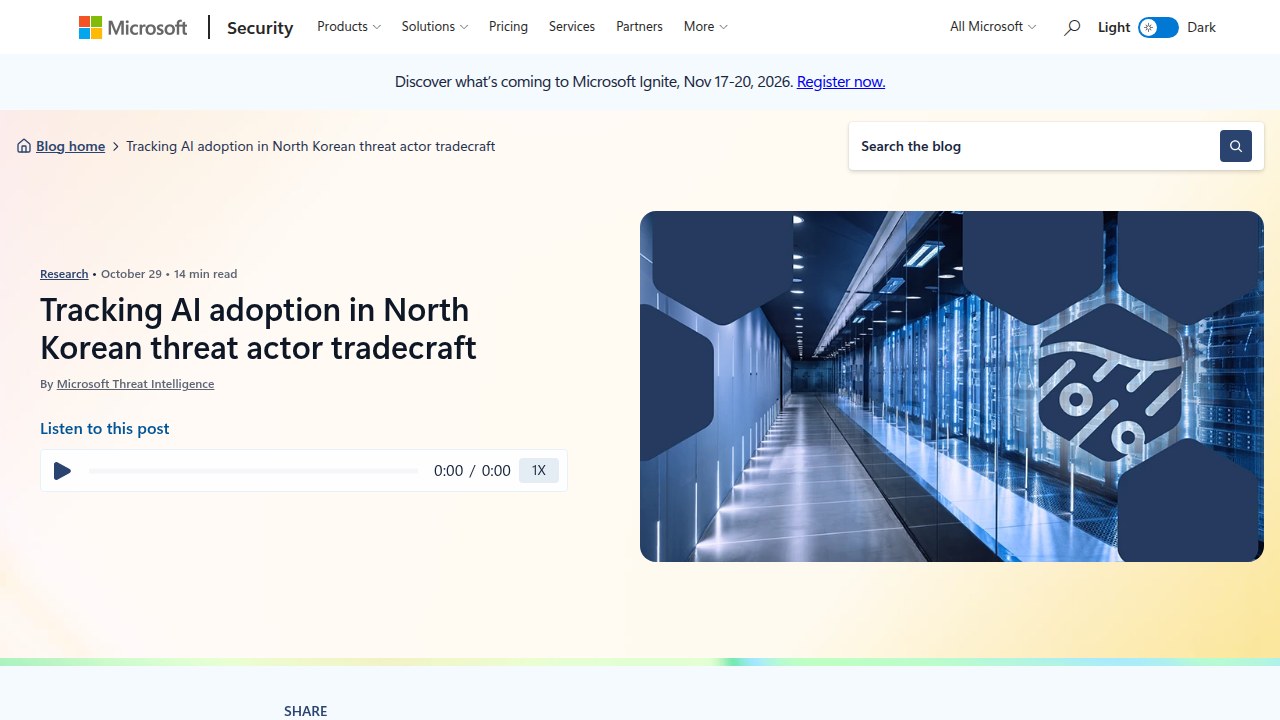This screenshot has height=720, width=1280.
Task: Open the Partners menu item
Action: click(x=639, y=27)
